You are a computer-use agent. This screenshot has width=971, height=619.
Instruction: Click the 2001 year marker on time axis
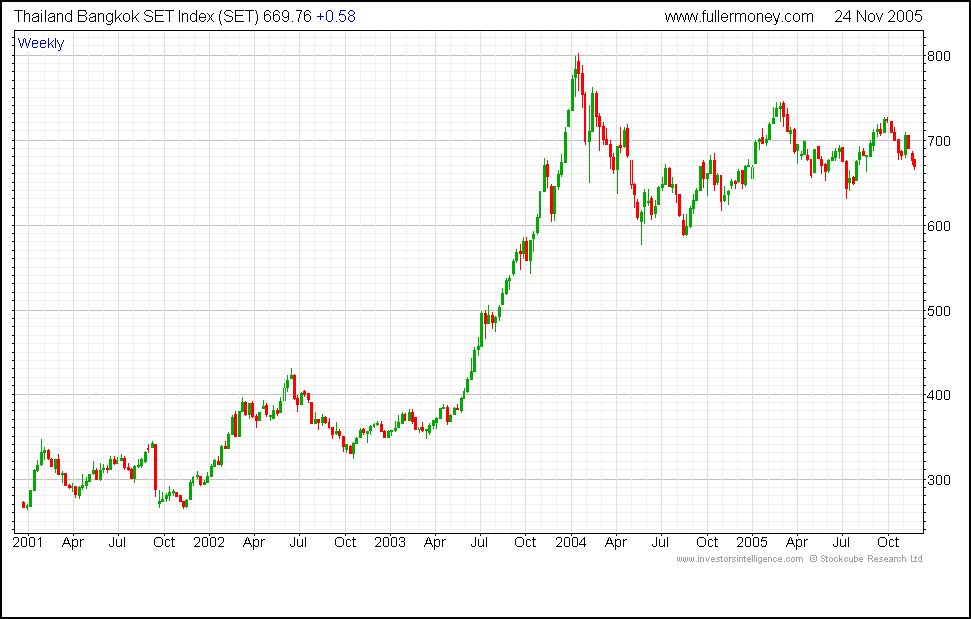coord(27,543)
